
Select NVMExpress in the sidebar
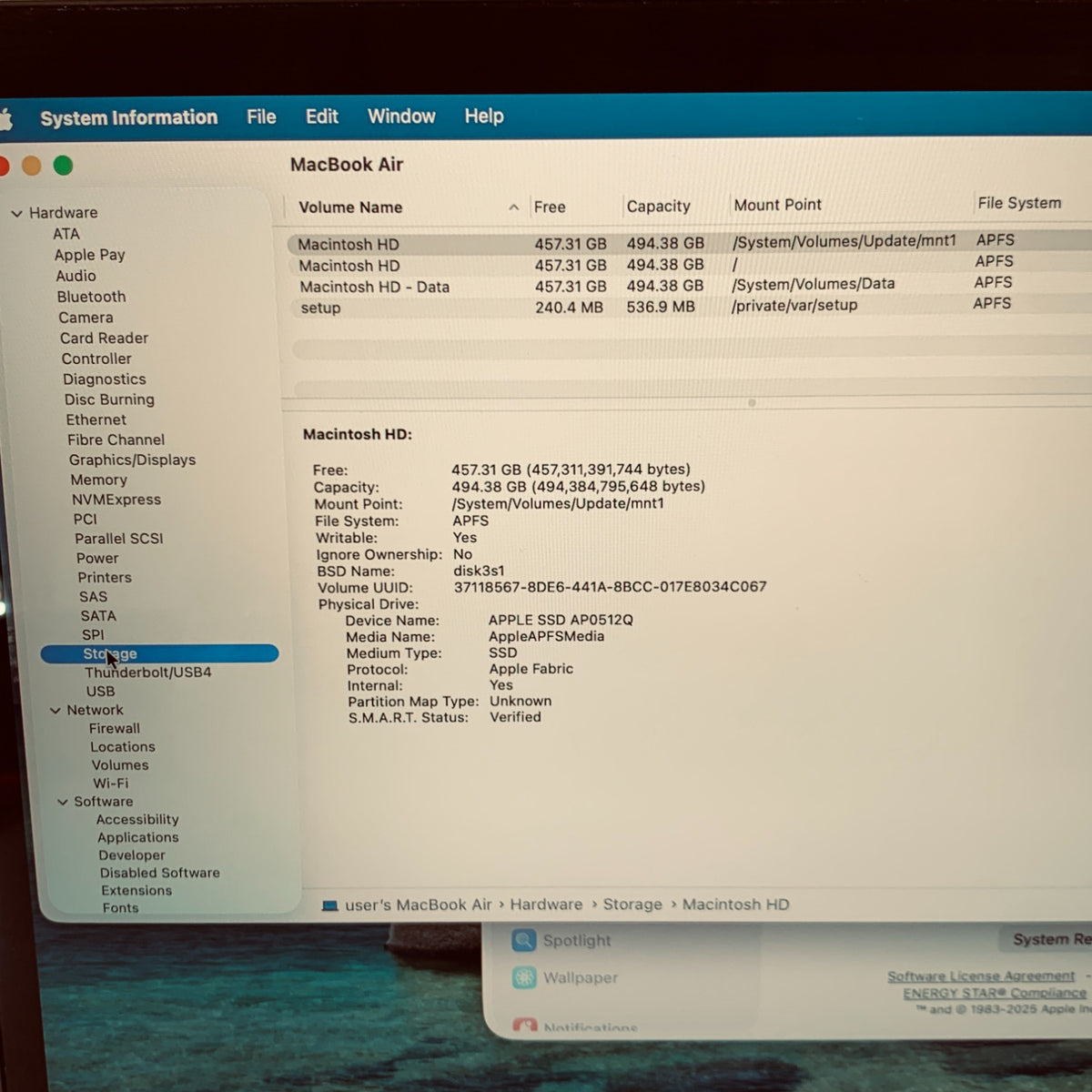click(116, 500)
